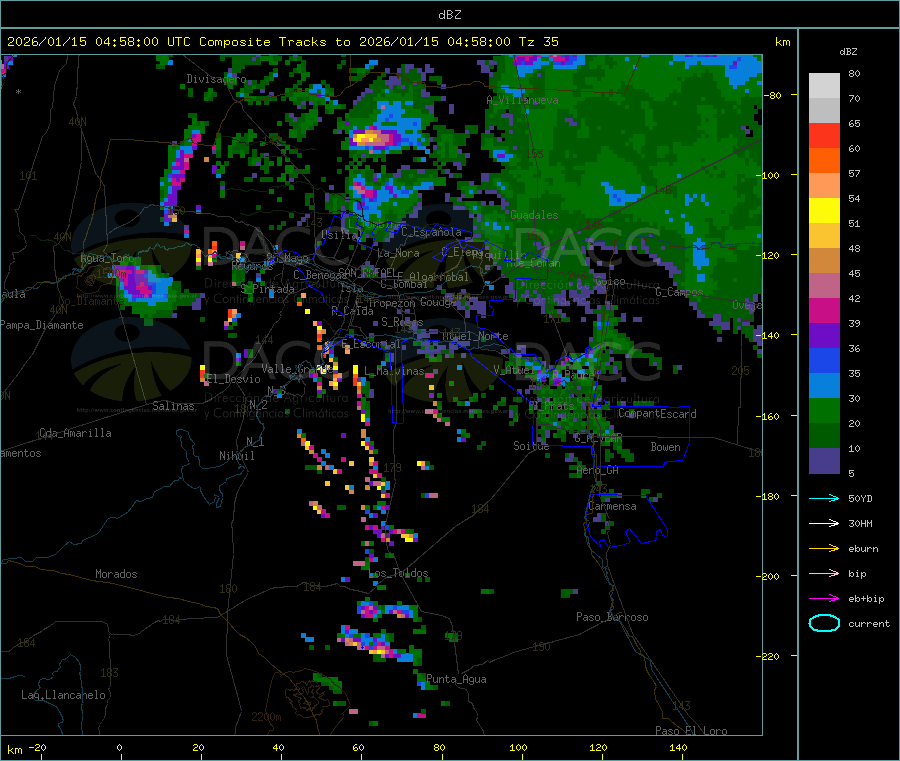Select the red swatch in the dBZ scale
Image resolution: width=900 pixels, height=761 pixels.
click(824, 135)
